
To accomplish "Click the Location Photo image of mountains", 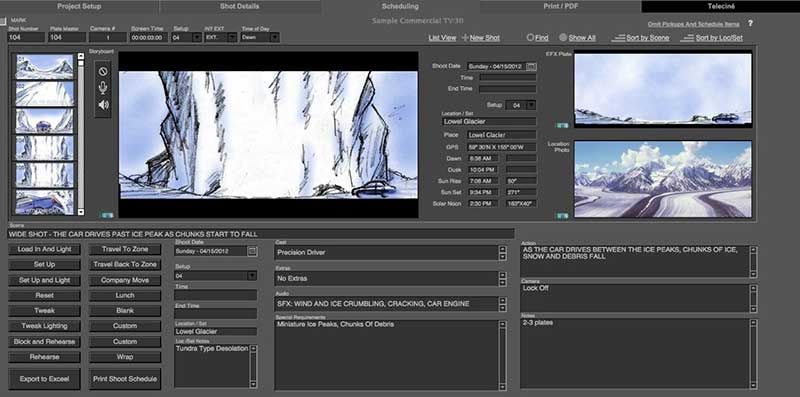I will coord(663,179).
